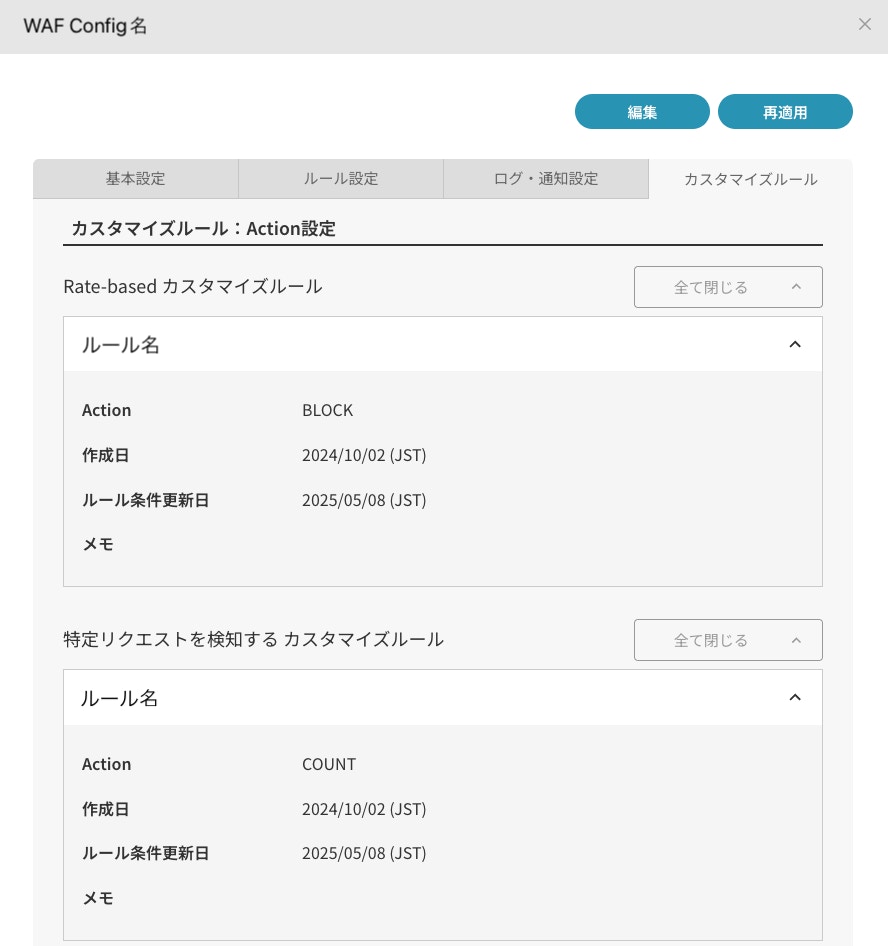
Task: Click the カスタマイズルール：Action設定 heading
Action: click(203, 229)
